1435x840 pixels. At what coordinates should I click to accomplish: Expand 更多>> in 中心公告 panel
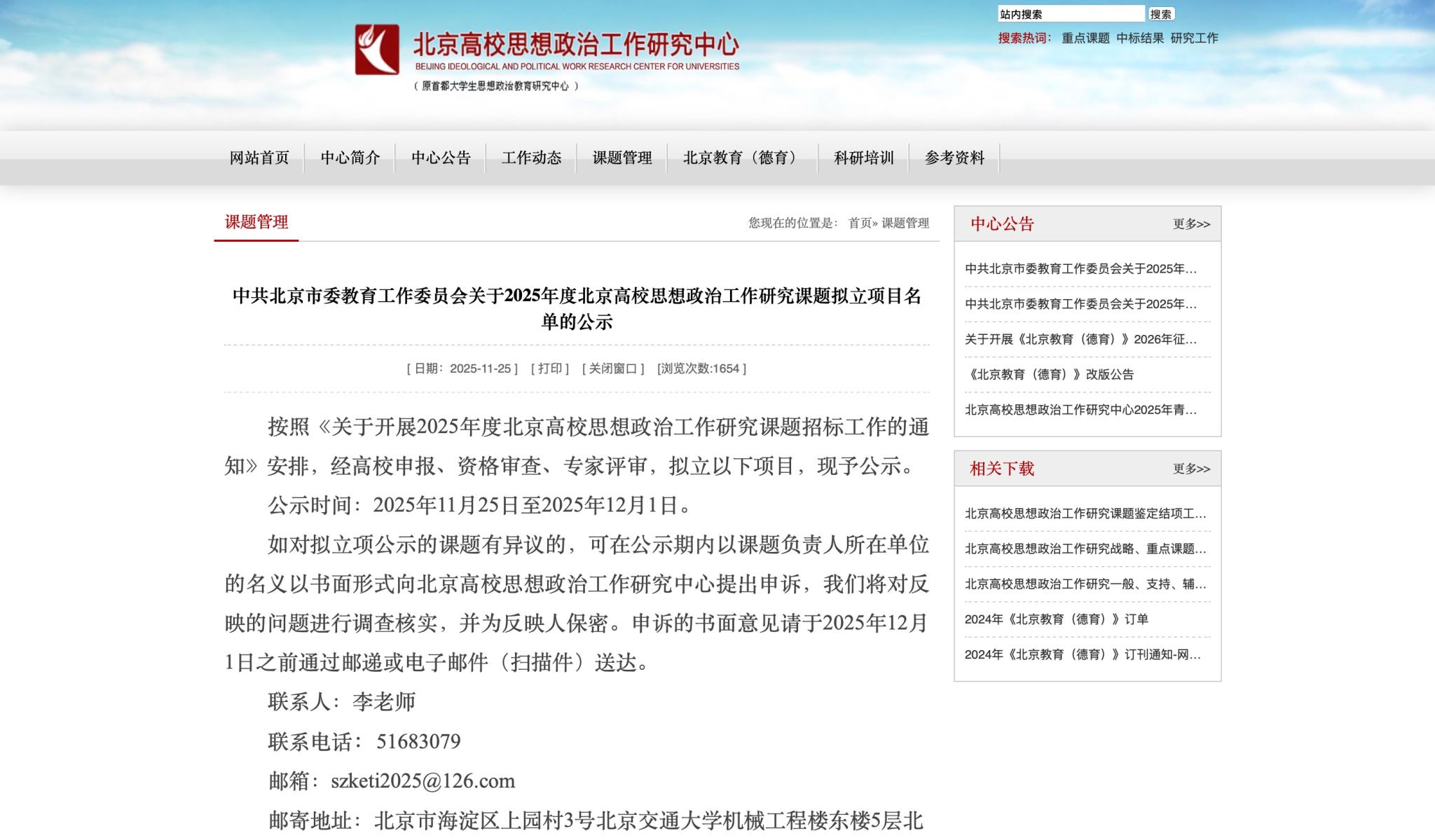(x=1191, y=224)
